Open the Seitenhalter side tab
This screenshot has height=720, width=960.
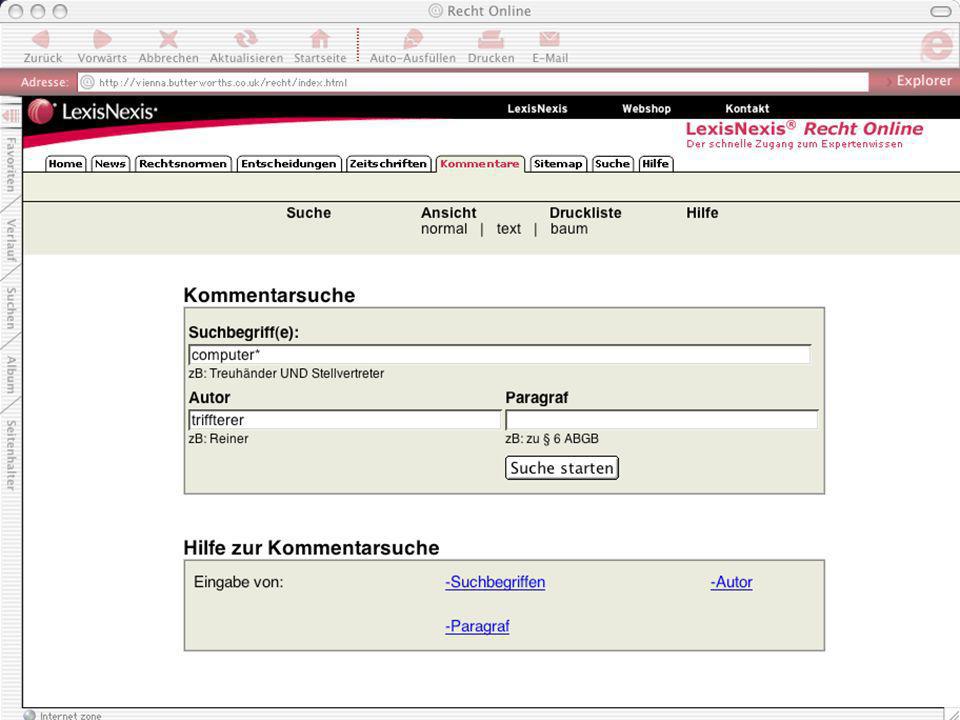(x=10, y=454)
